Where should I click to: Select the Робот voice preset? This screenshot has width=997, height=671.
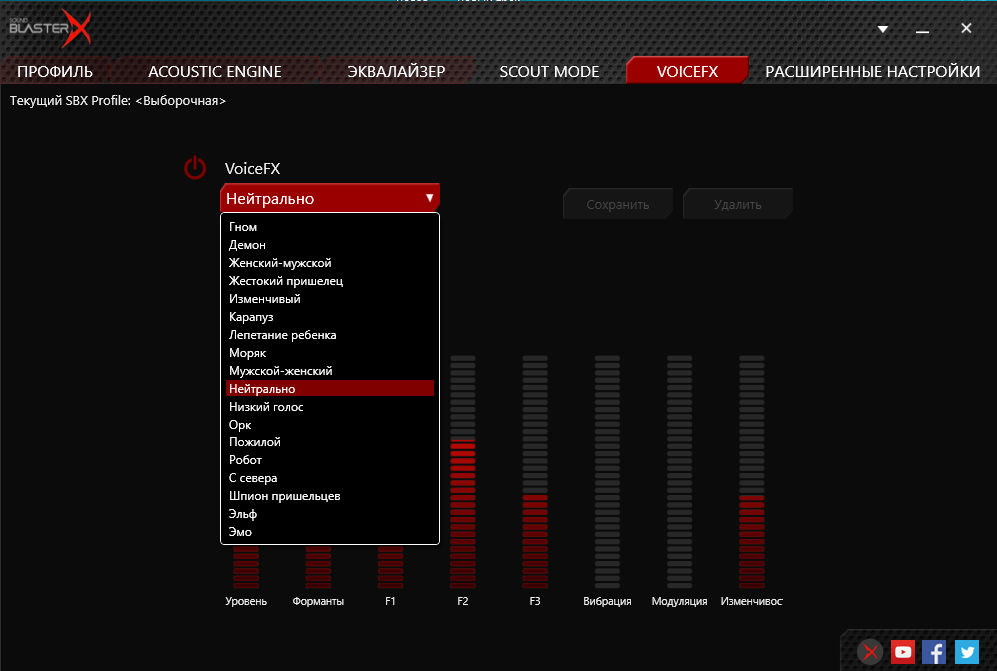pyautogui.click(x=330, y=460)
